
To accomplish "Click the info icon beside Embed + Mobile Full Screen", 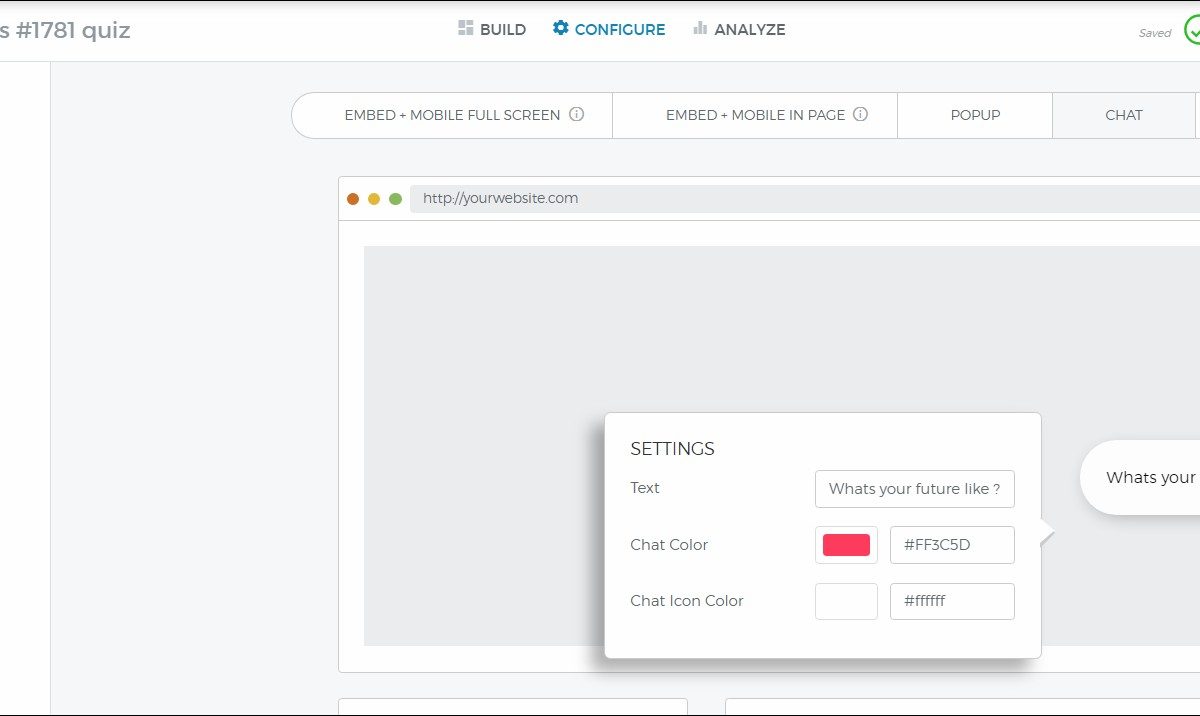I will click(577, 114).
